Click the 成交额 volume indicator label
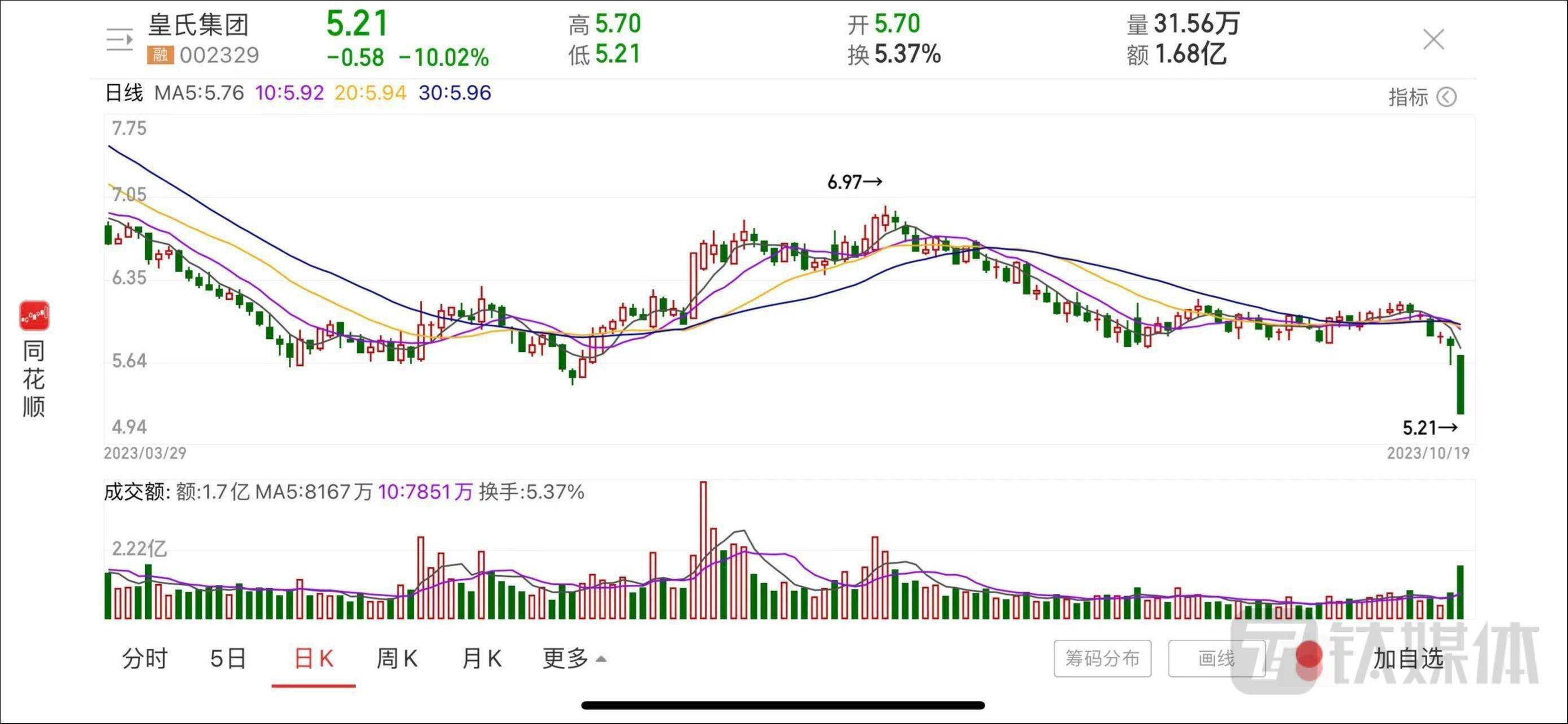Screen dimensions: 1568x724 [x=136, y=492]
